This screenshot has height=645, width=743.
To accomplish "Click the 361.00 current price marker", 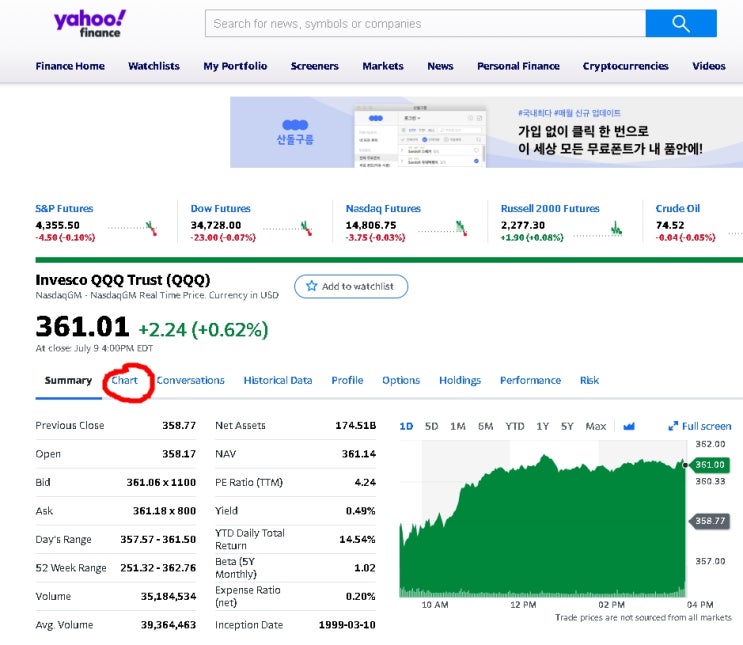I will (709, 465).
